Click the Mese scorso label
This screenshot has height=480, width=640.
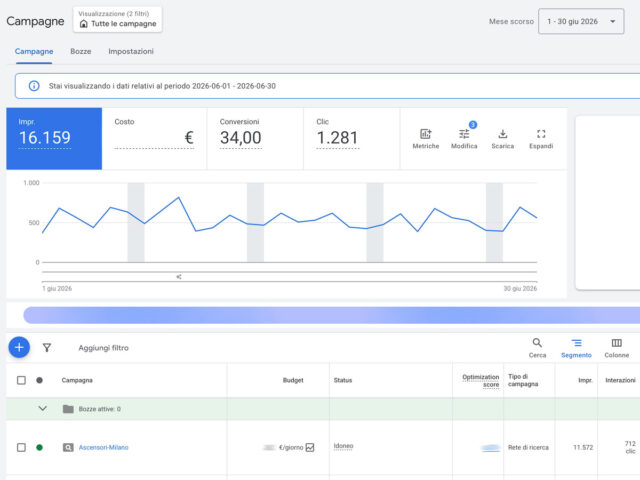[511, 21]
